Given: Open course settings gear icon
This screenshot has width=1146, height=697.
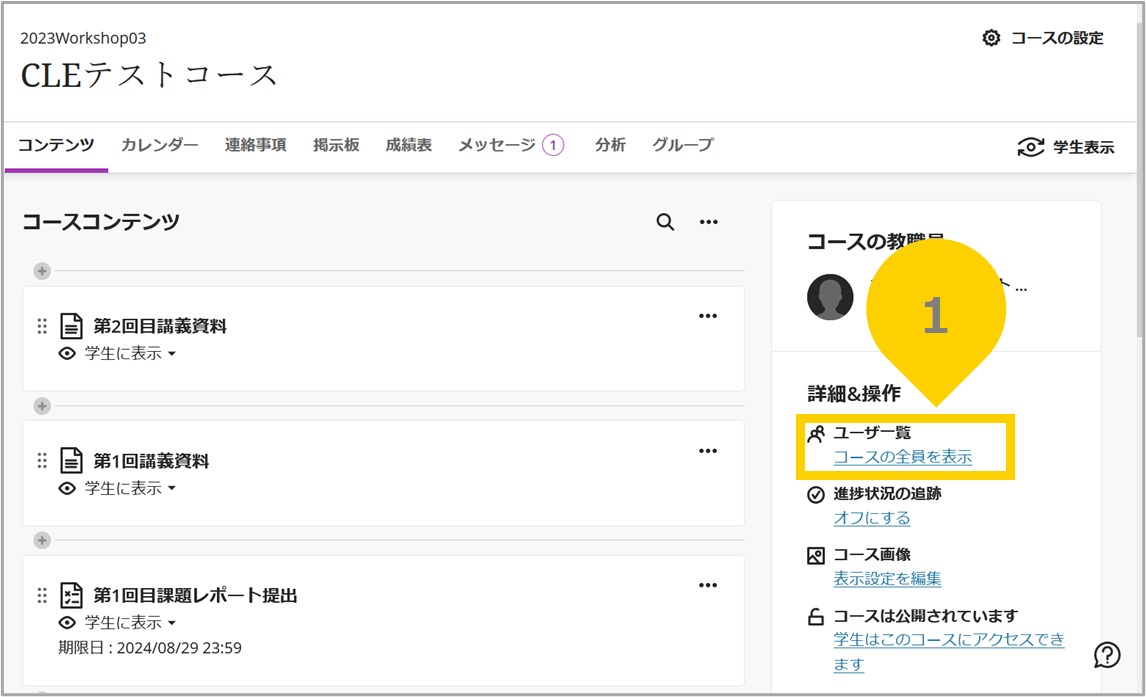Looking at the screenshot, I should (x=991, y=38).
